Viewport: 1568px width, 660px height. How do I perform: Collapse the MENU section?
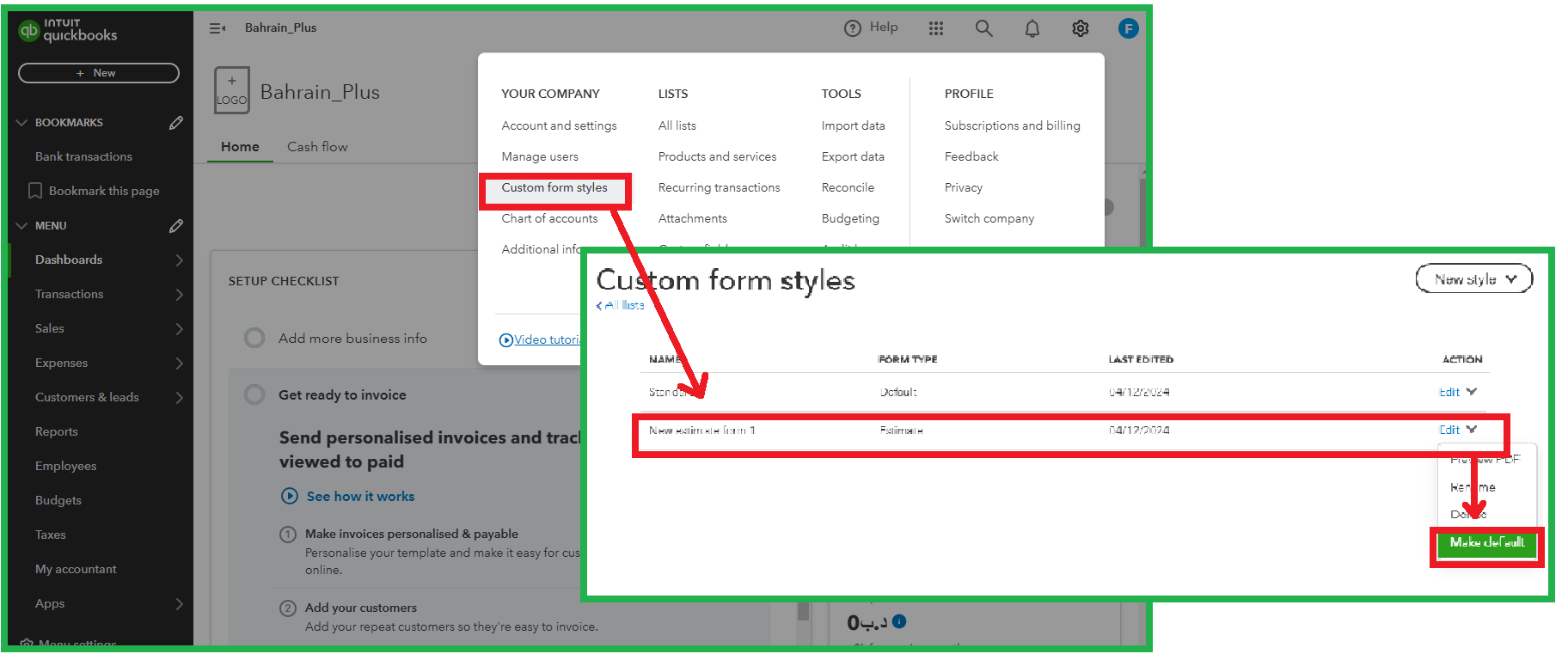(22, 226)
